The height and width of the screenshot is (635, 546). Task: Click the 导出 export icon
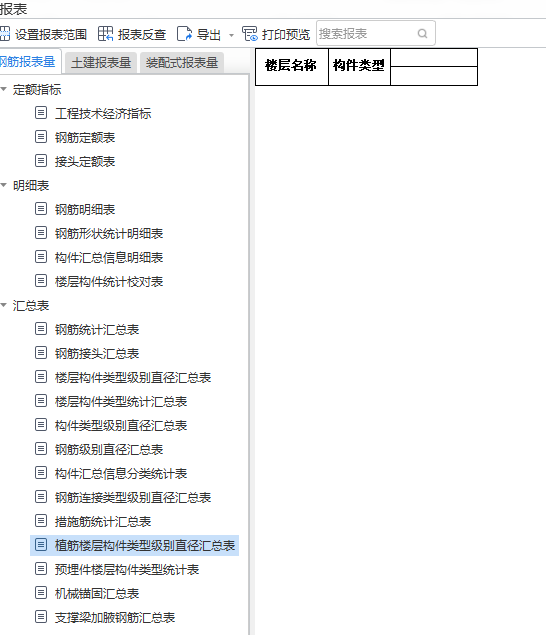pyautogui.click(x=184, y=34)
